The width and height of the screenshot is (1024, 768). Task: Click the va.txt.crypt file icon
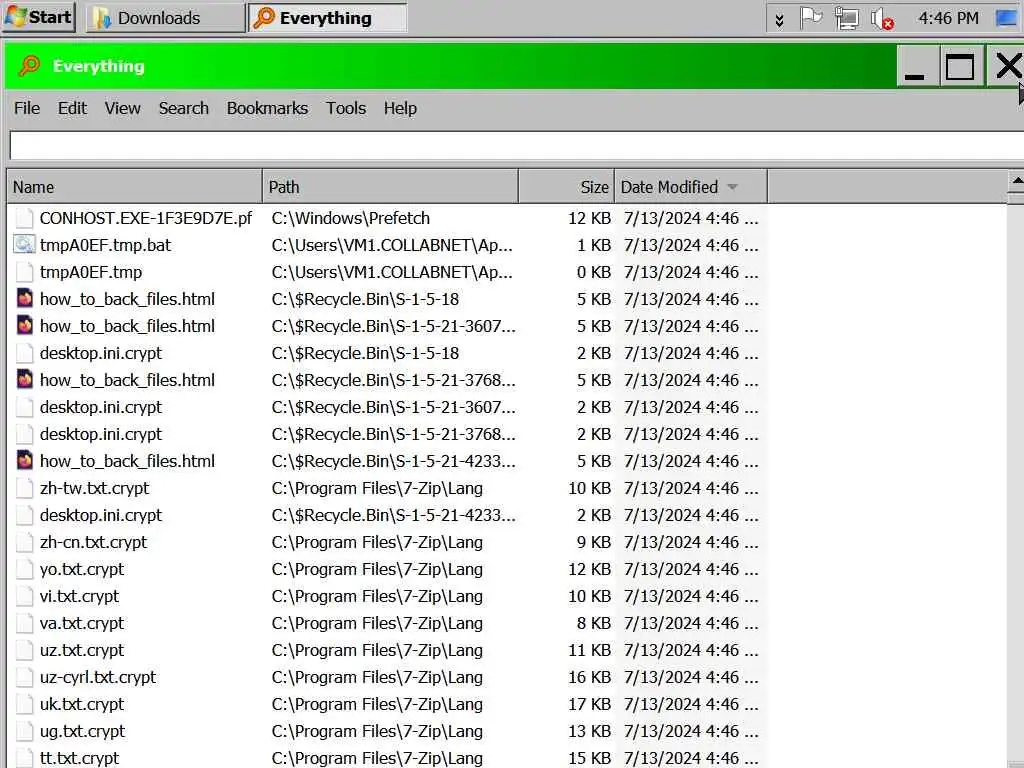pyautogui.click(x=24, y=623)
